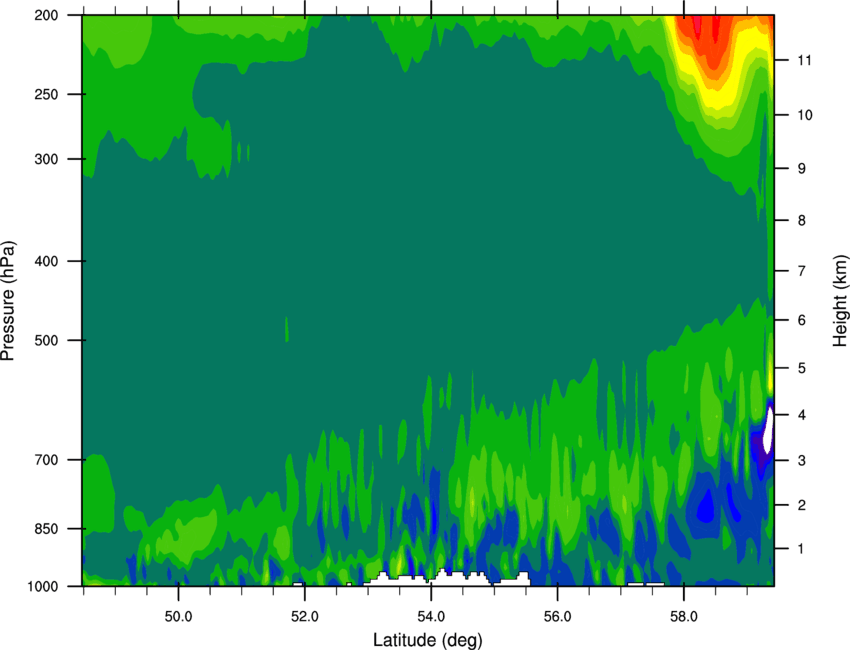Pick the 4 km height label
Image resolution: width=850 pixels, height=650 pixels.
pos(802,415)
